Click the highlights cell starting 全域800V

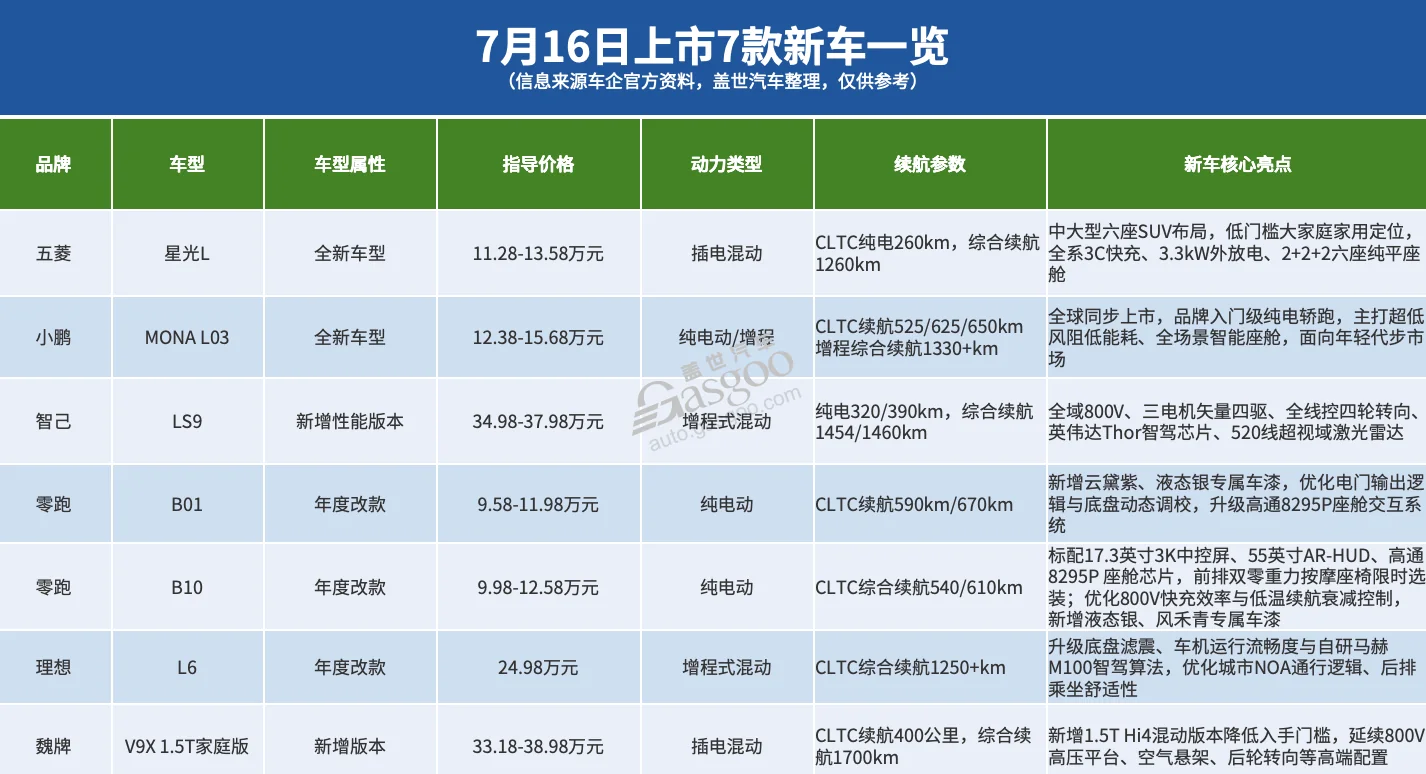pos(1237,421)
